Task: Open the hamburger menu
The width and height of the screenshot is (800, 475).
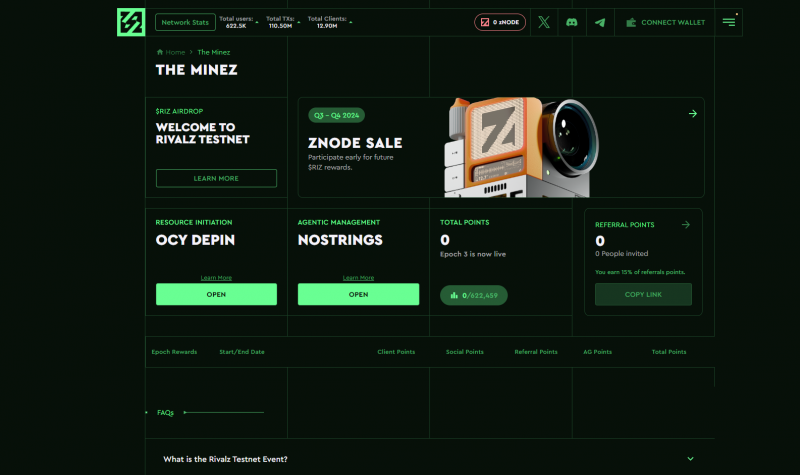Action: (728, 22)
